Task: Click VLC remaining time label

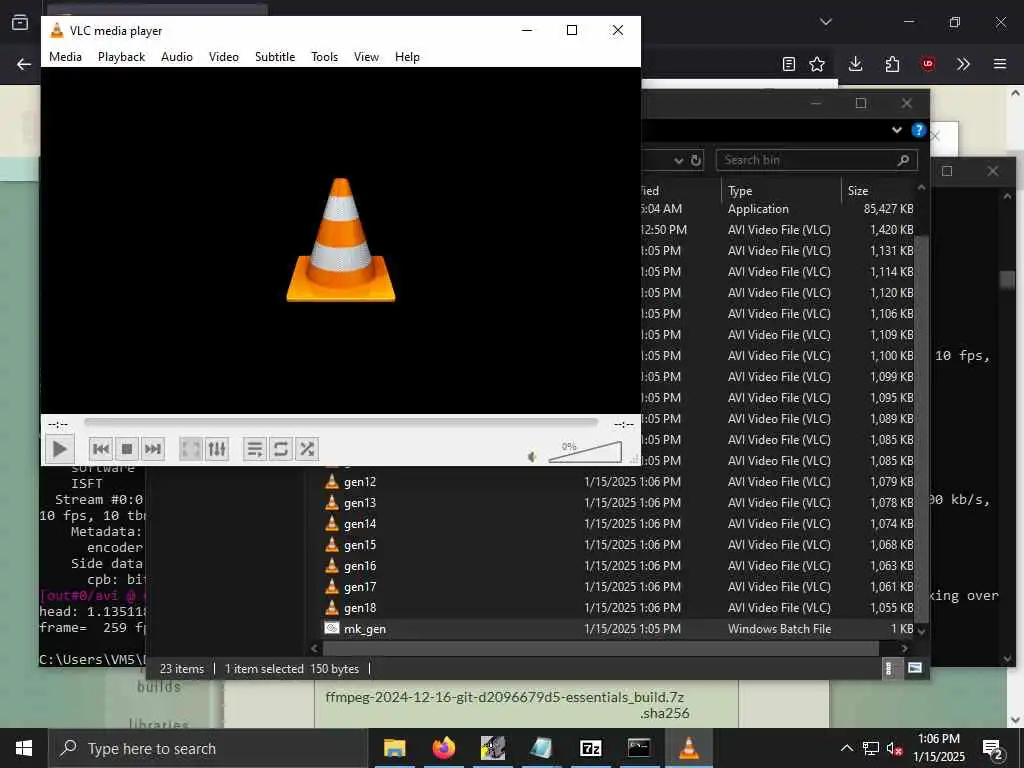Action: (624, 424)
